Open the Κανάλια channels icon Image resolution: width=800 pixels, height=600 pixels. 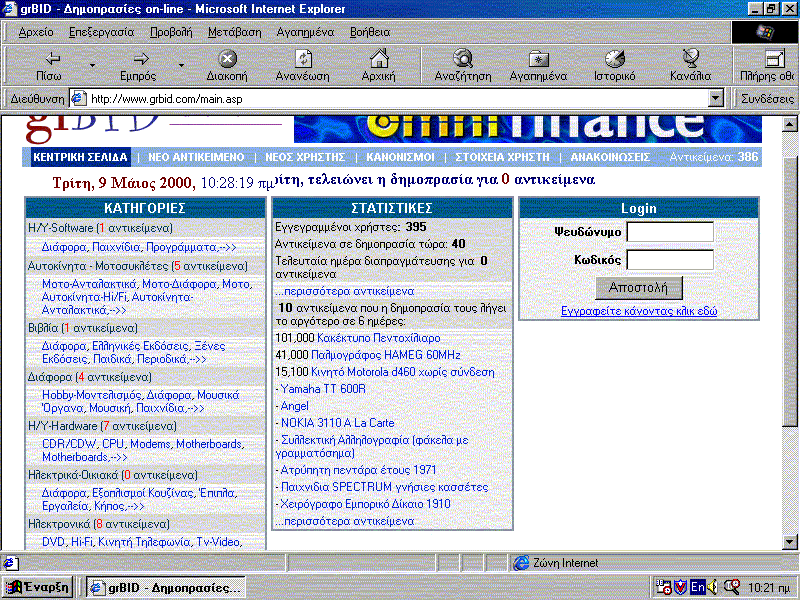691,59
